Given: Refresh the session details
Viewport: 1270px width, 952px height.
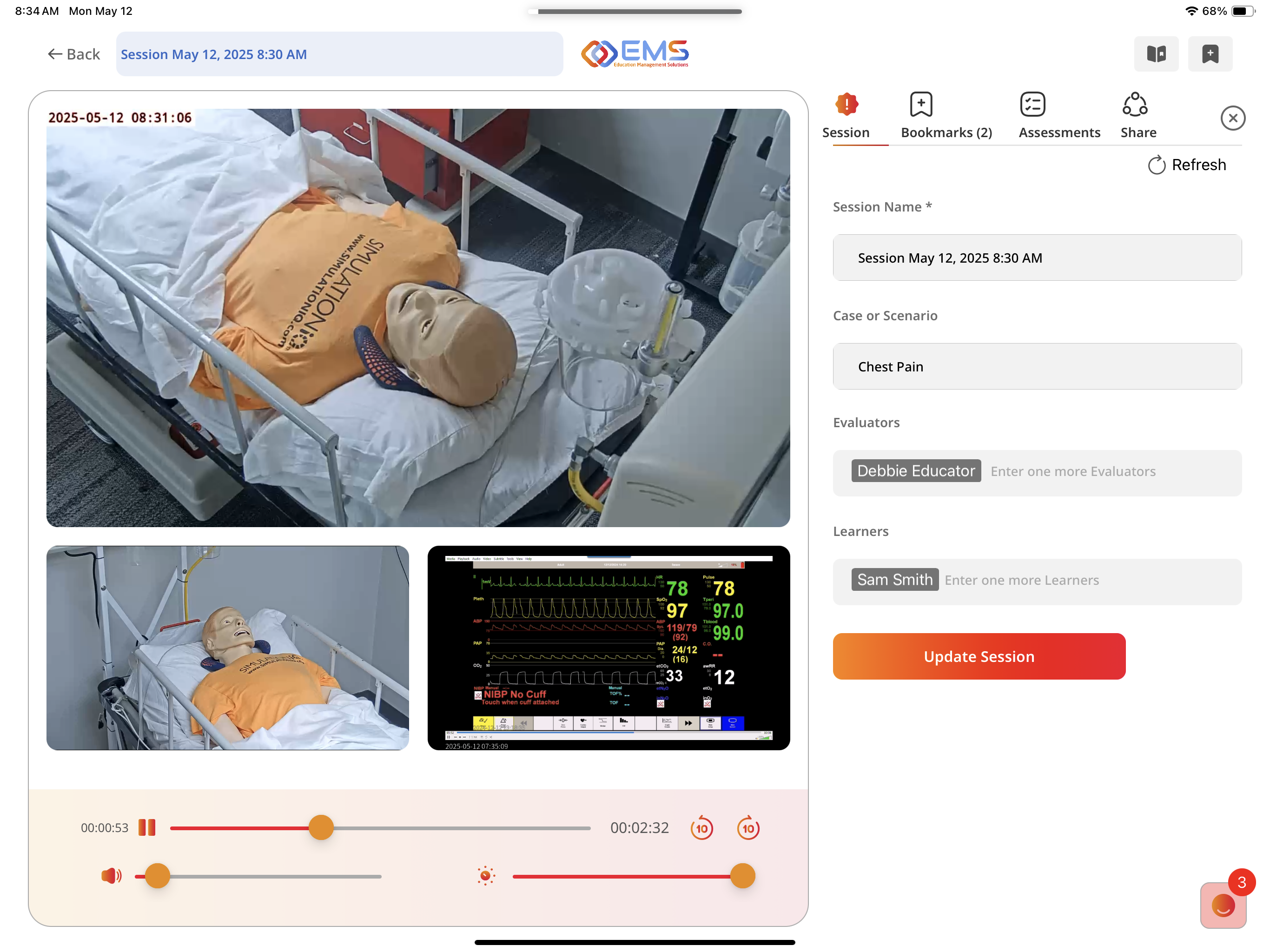Looking at the screenshot, I should [x=1187, y=165].
